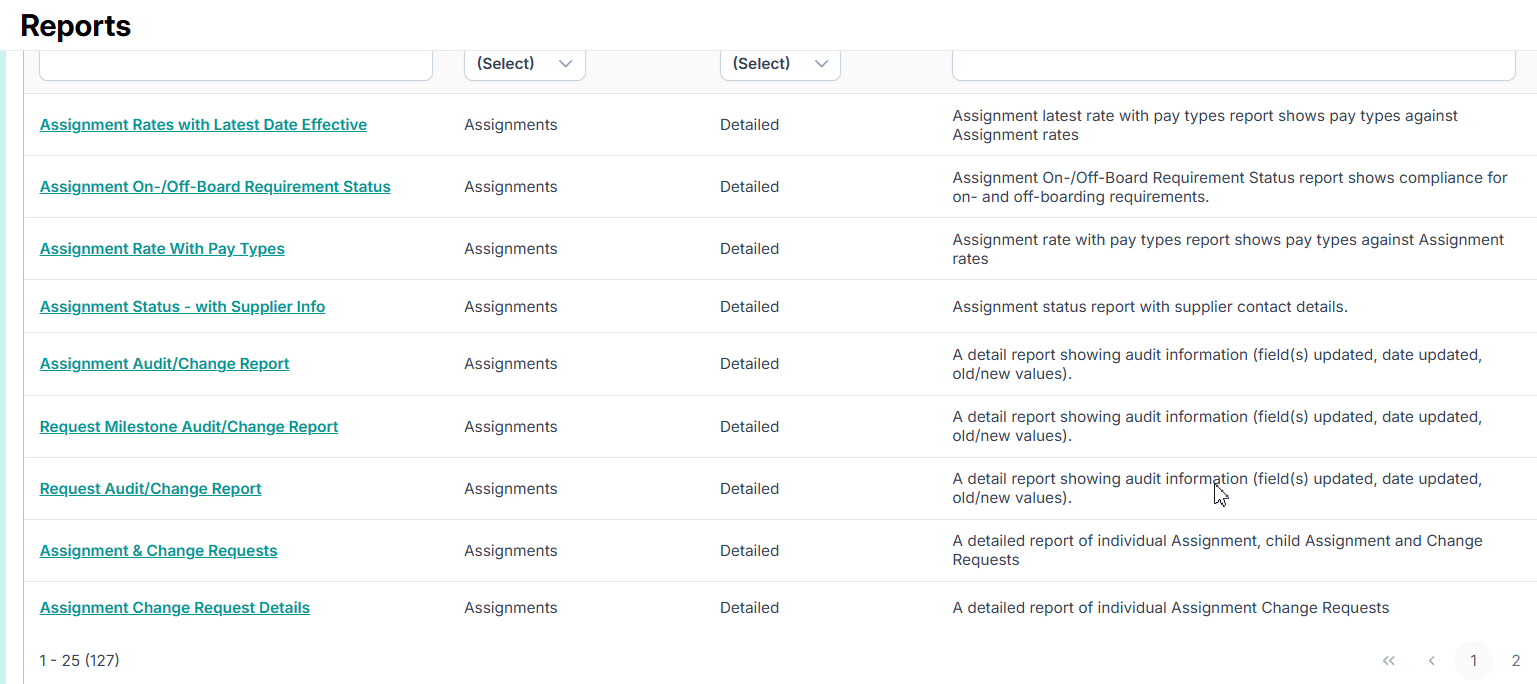Select the current page 1 button

pyautogui.click(x=1473, y=660)
